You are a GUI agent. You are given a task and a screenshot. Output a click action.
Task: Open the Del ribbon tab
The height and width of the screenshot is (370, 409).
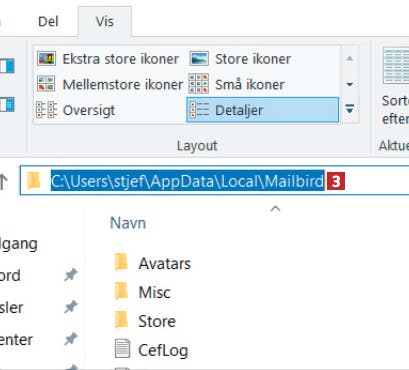pyautogui.click(x=48, y=22)
